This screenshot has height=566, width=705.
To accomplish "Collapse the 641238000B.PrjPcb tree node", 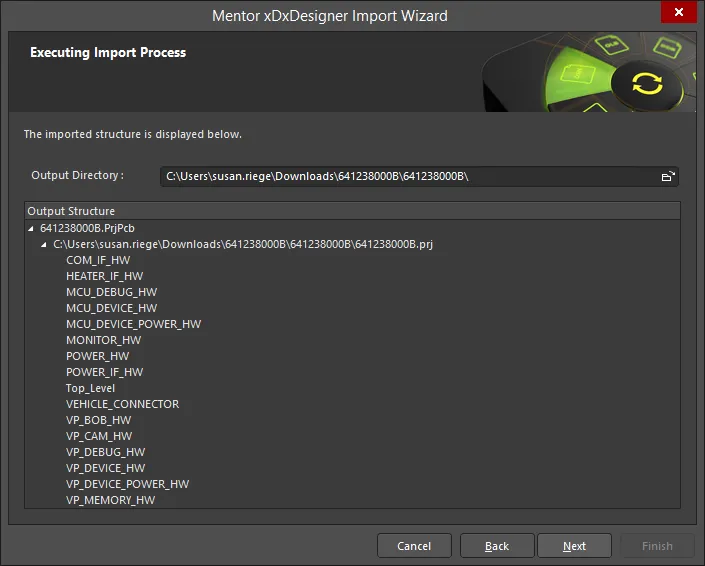I will click(31, 228).
